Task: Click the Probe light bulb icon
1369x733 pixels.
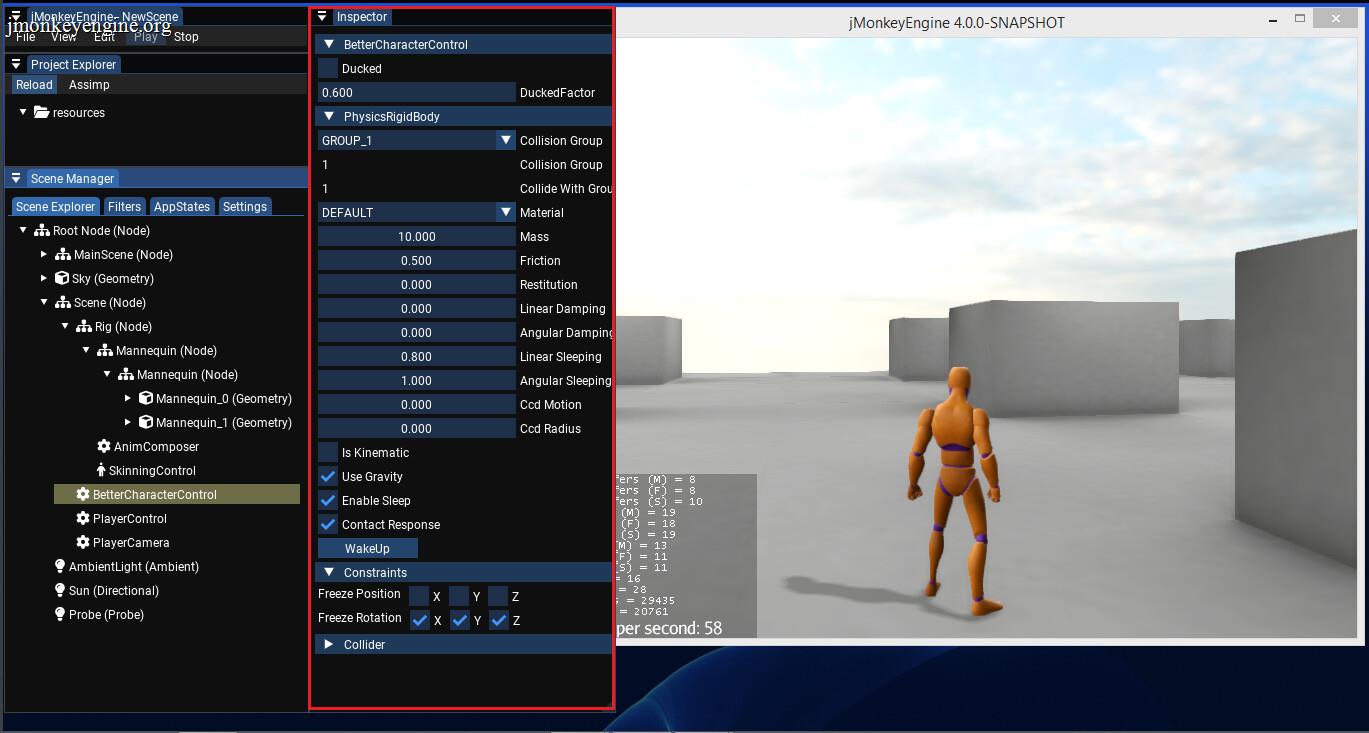Action: [60, 614]
